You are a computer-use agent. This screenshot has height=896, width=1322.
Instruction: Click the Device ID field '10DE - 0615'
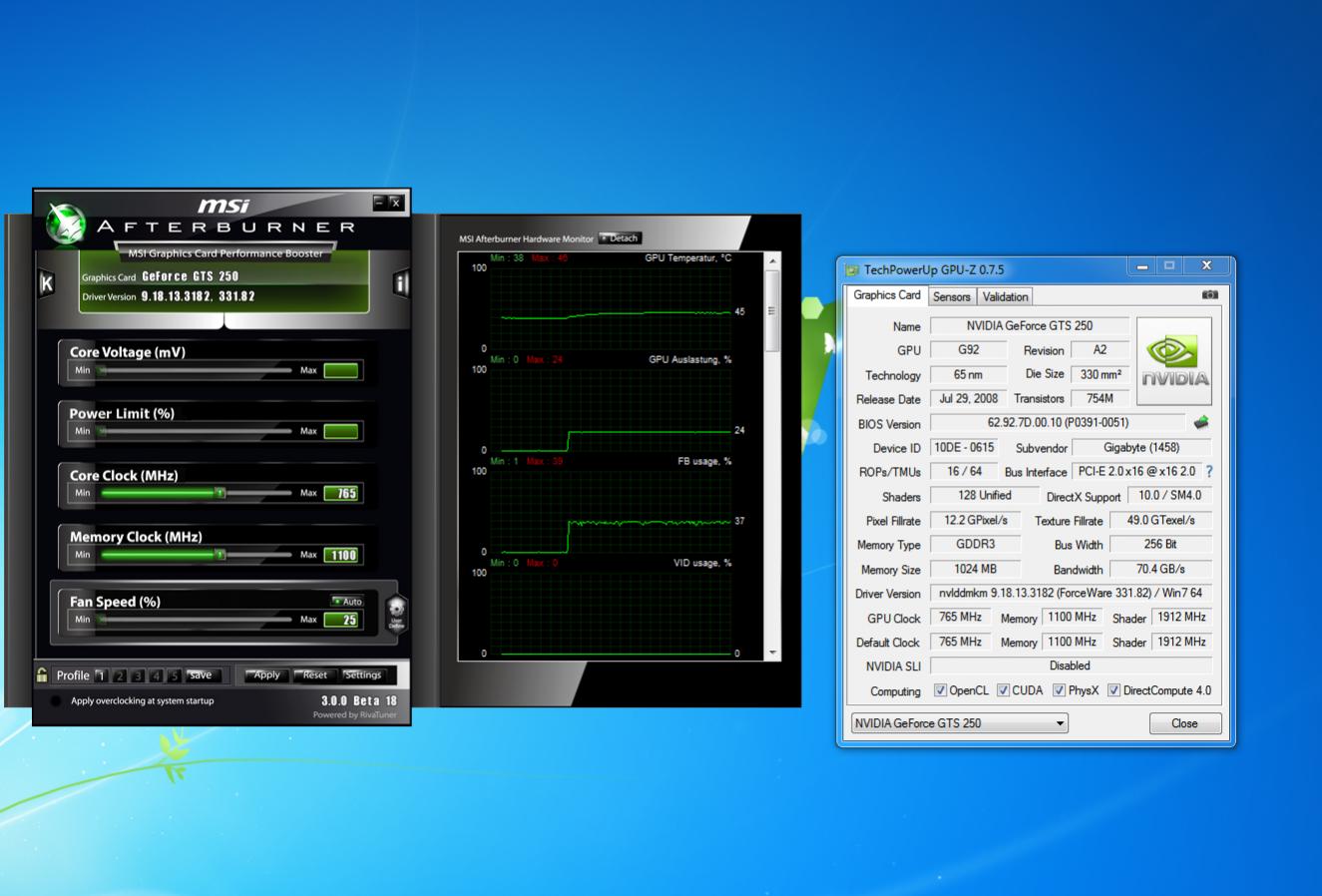[964, 447]
